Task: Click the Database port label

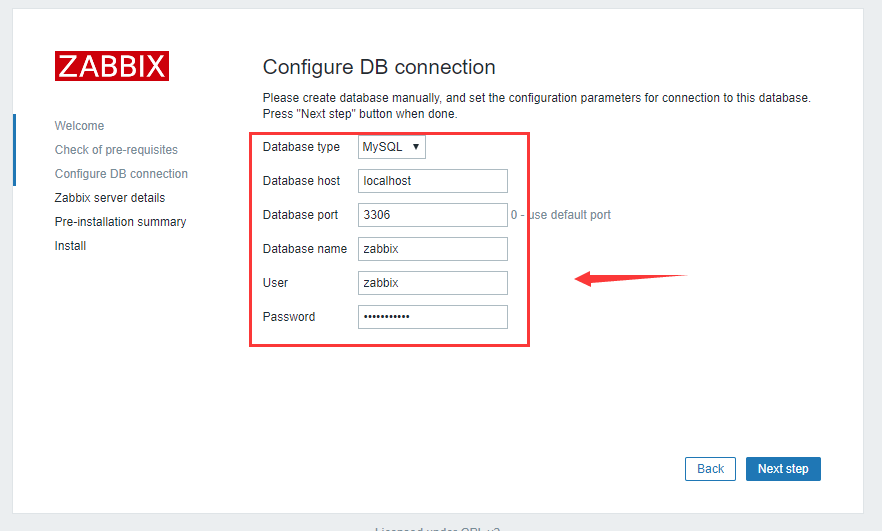Action: coord(300,215)
